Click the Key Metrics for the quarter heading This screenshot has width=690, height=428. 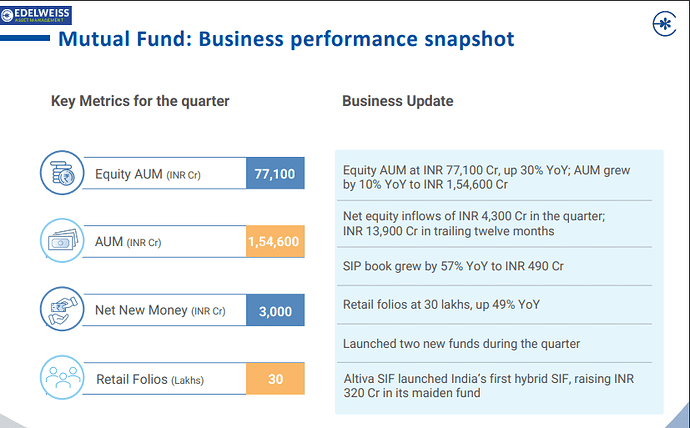(x=140, y=101)
